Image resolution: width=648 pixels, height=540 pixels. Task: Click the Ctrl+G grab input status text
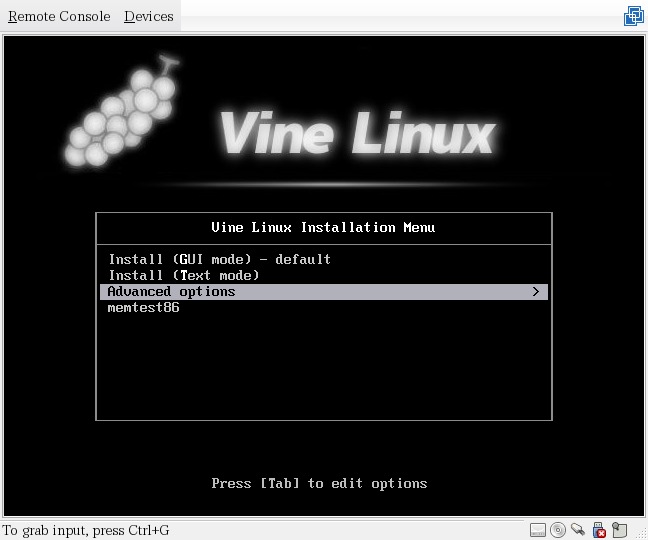86,530
